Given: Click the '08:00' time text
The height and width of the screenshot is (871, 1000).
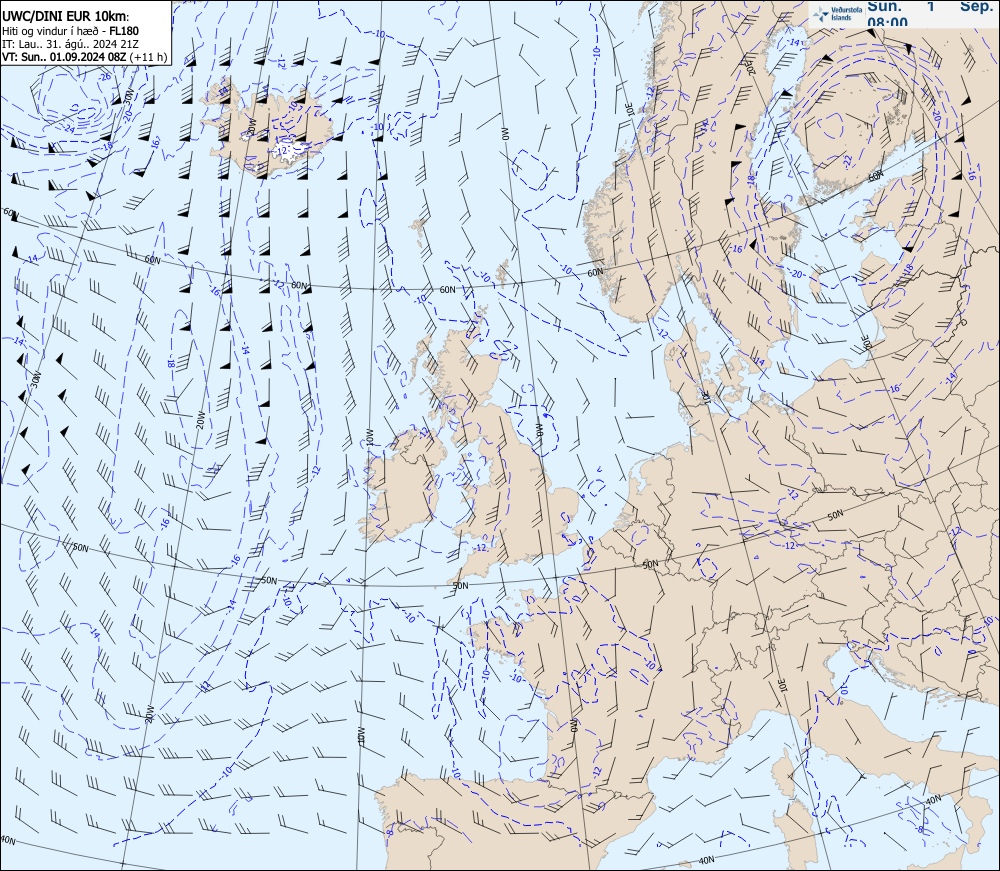Looking at the screenshot, I should click(x=888, y=22).
